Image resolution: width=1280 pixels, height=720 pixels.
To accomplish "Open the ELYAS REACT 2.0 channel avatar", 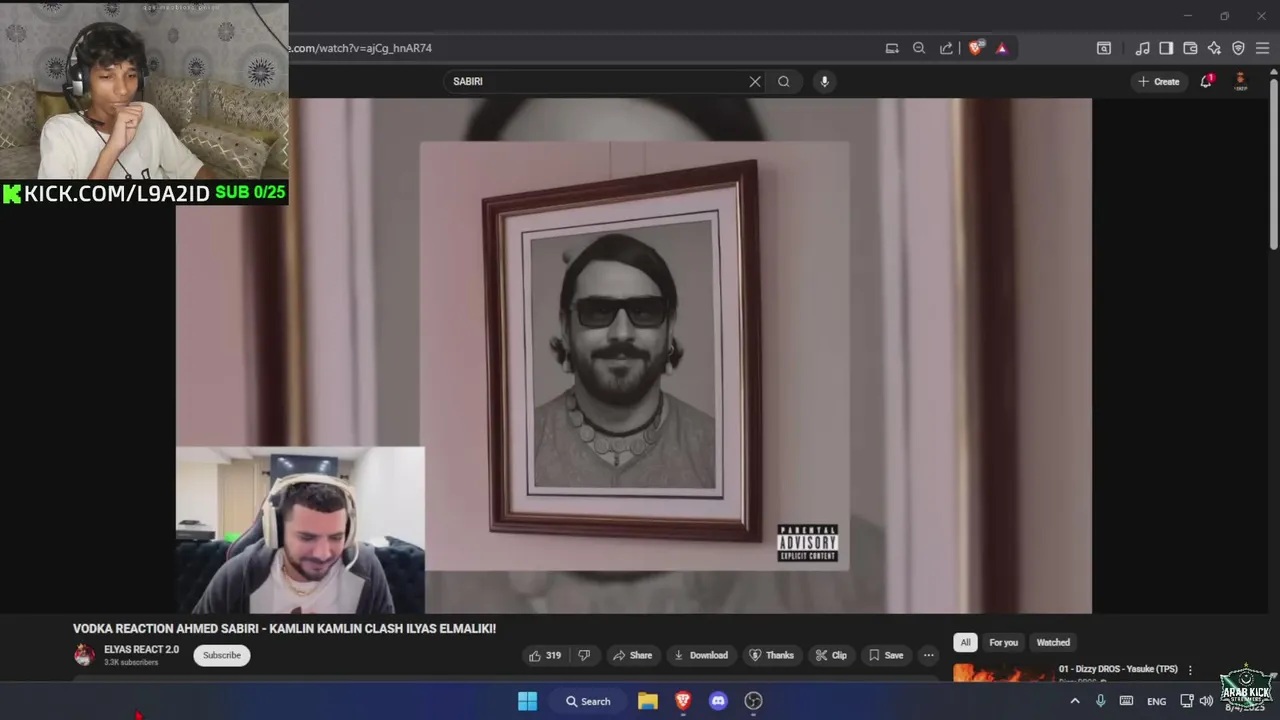I will pyautogui.click(x=85, y=655).
